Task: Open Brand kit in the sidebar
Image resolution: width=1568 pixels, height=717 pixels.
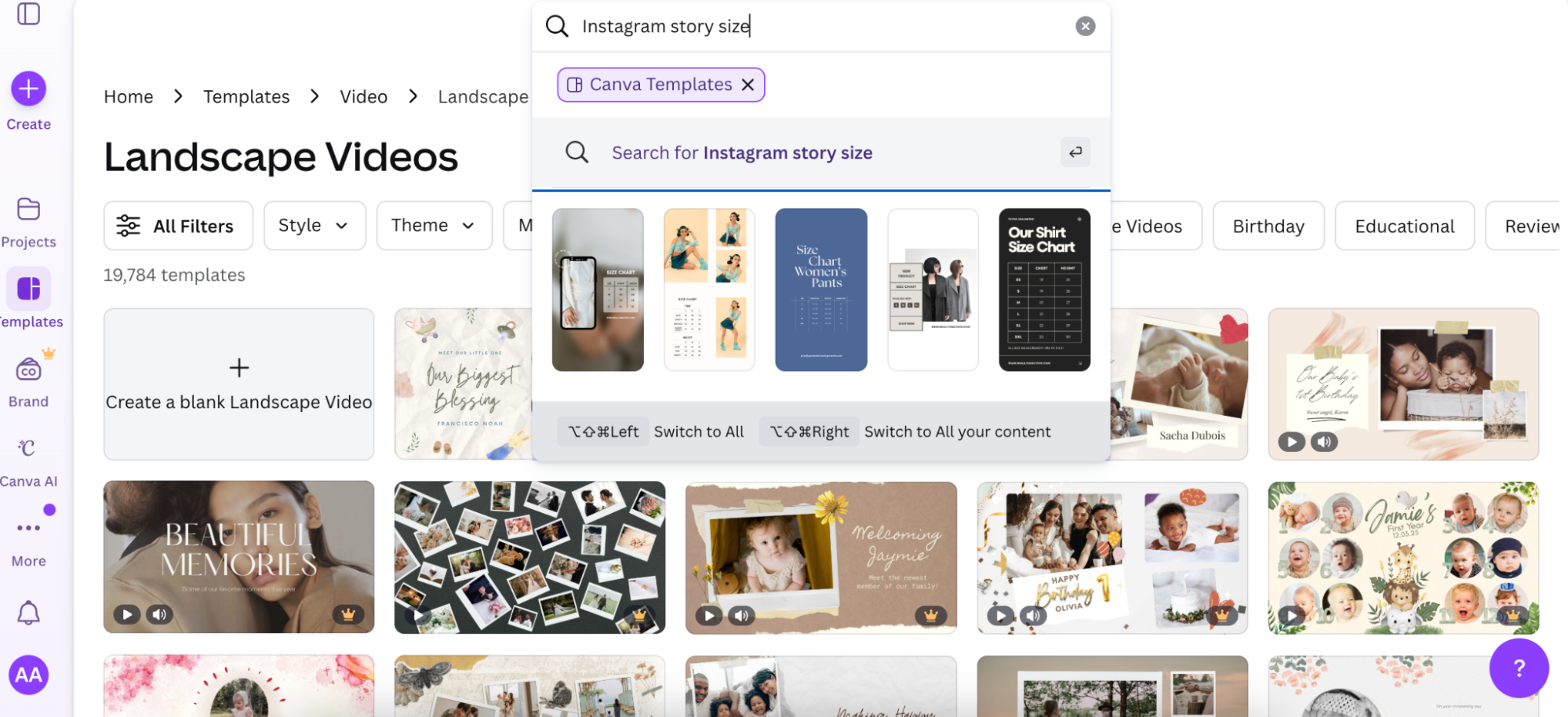Action: point(28,381)
